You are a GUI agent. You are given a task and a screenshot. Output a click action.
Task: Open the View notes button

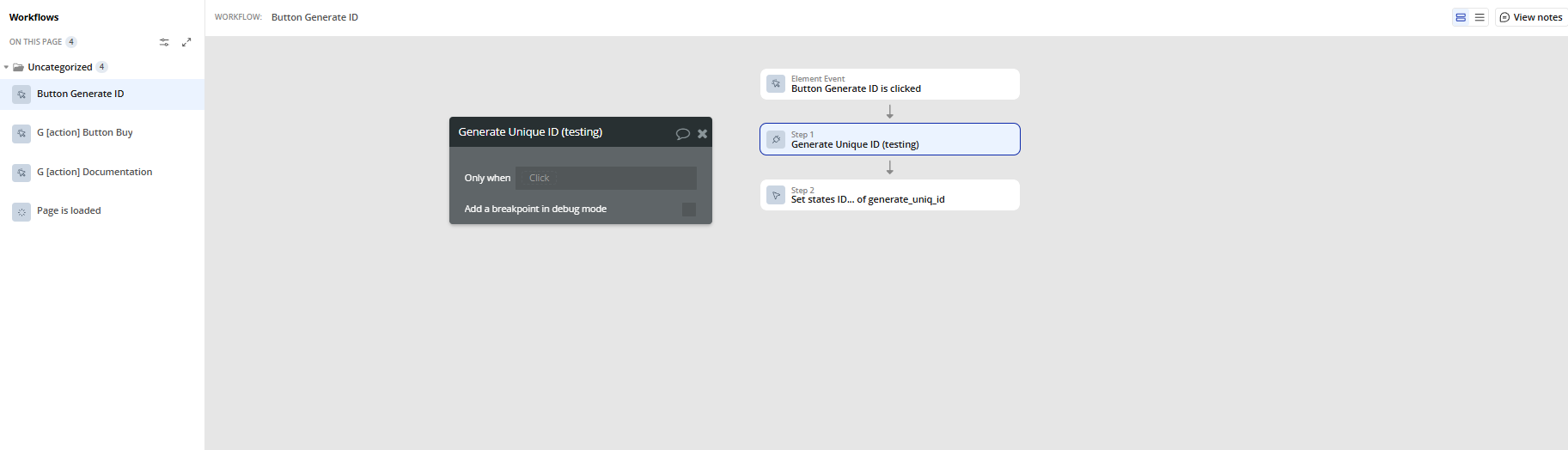[1531, 17]
